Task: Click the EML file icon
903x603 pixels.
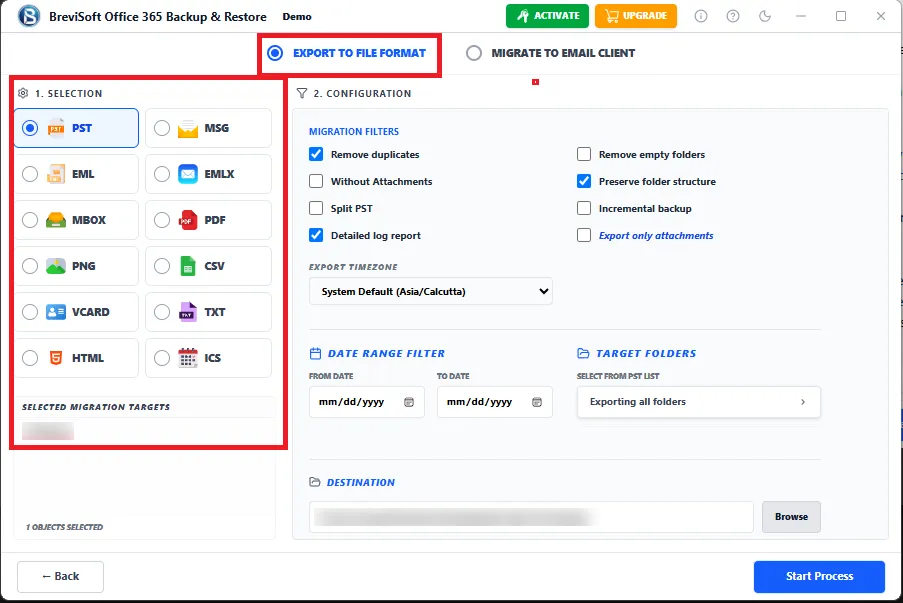Action: click(56, 174)
